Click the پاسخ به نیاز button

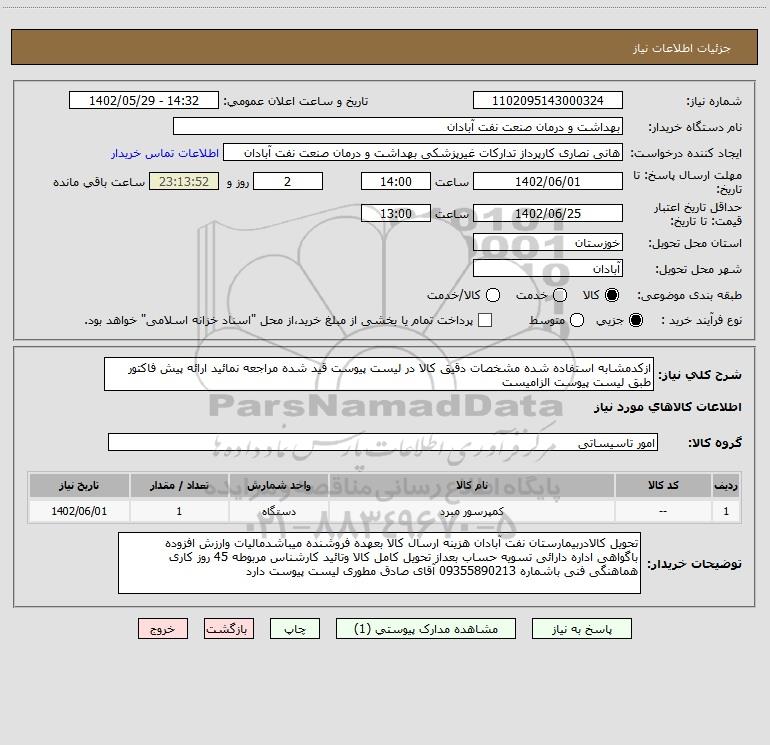pos(582,629)
